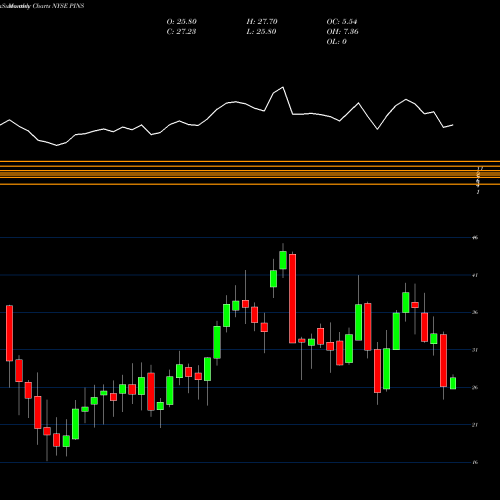Click the 46 price axis label
Screen dimensions: 500x500
pyautogui.click(x=475, y=238)
